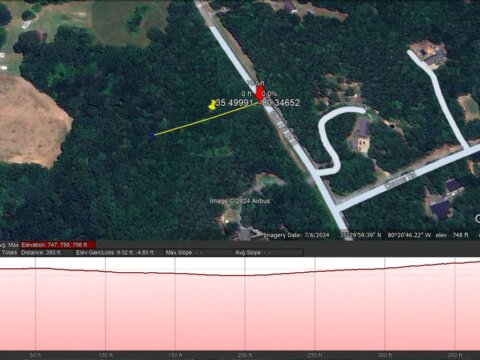480x360 pixels.
Task: Click the red Elevation 747, 750, 756 ft readout
Action: click(x=58, y=245)
